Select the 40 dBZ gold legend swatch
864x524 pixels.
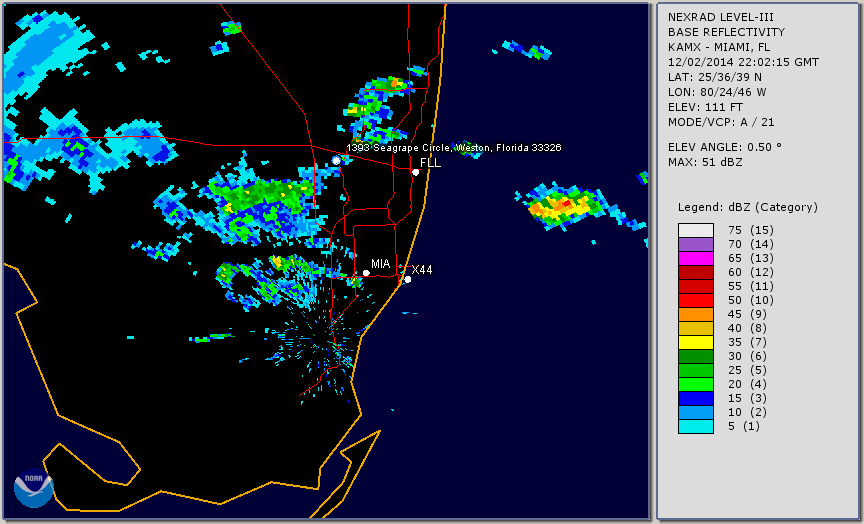(x=696, y=328)
